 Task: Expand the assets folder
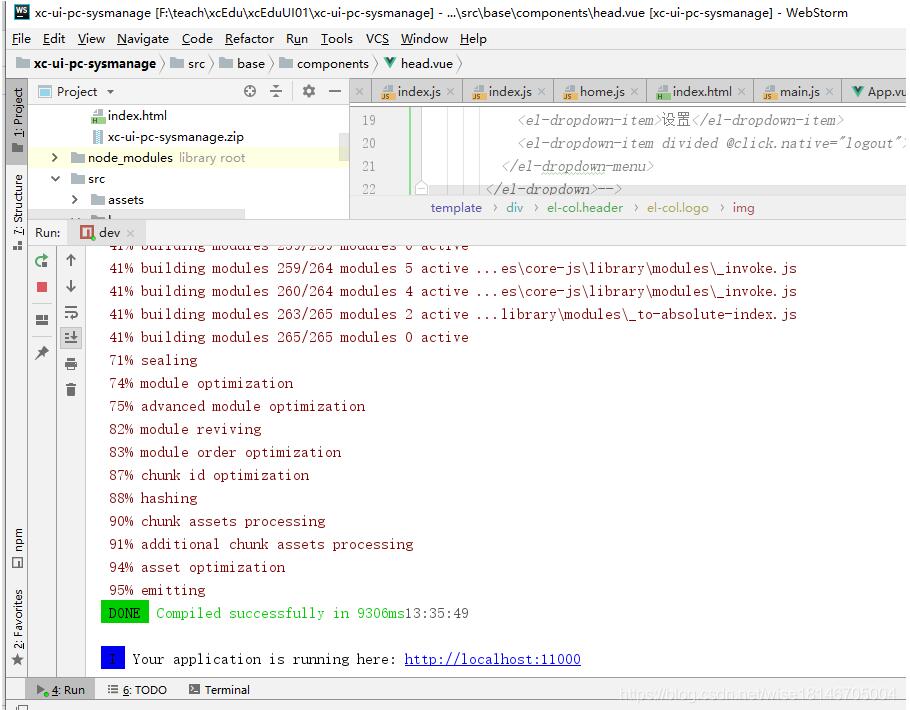pyautogui.click(x=72, y=199)
